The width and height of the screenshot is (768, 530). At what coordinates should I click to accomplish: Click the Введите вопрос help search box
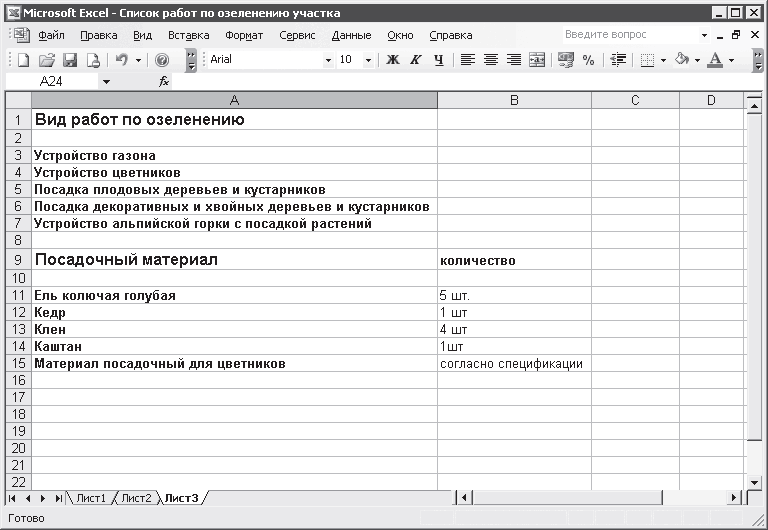click(631, 35)
